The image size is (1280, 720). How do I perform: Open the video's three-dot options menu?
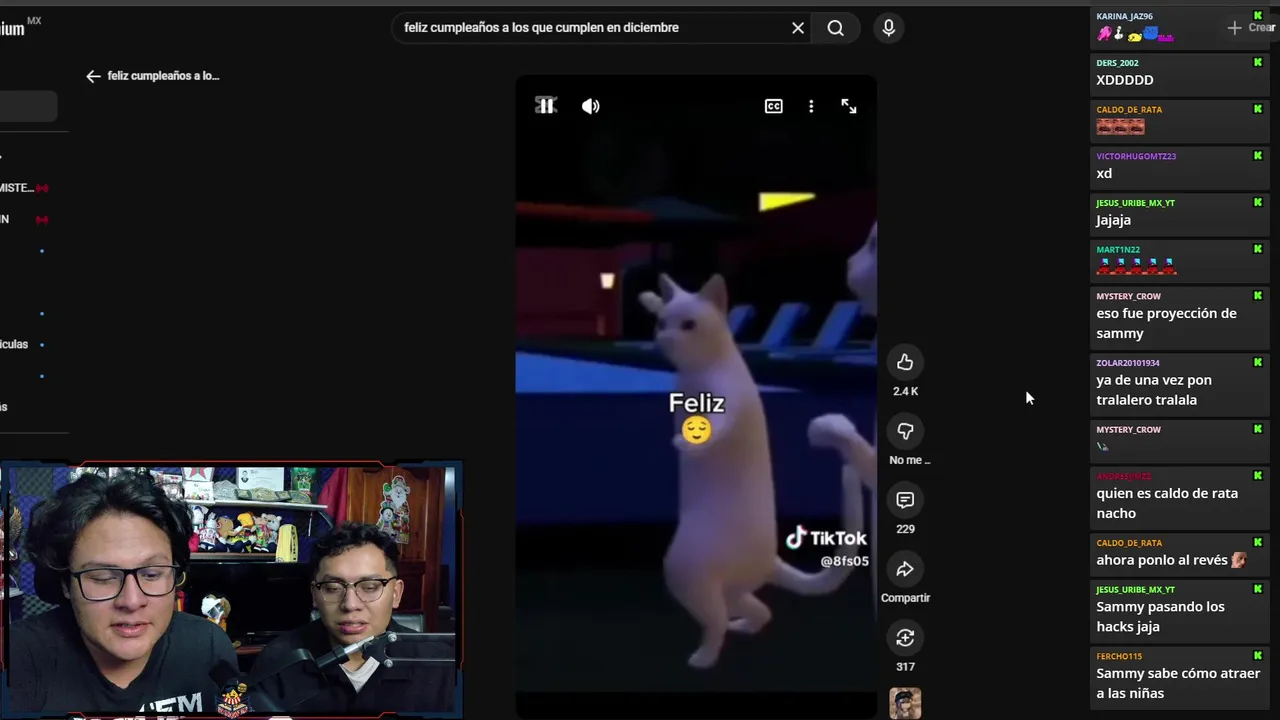click(811, 106)
